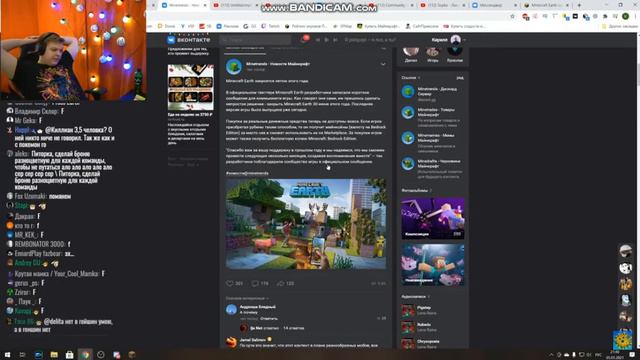Image resolution: width=640 pixels, height=360 pixels.
Task: Open File Explorer from taskbar
Action: point(54,355)
